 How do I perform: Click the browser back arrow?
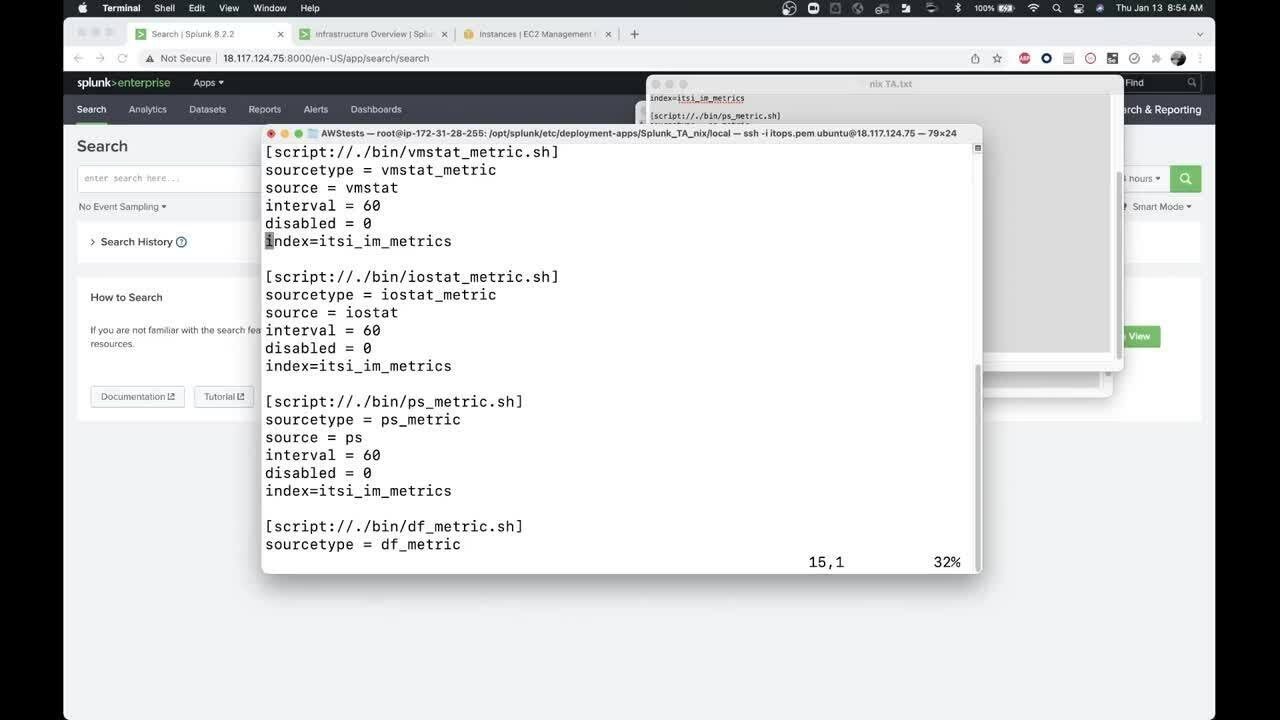(x=79, y=58)
